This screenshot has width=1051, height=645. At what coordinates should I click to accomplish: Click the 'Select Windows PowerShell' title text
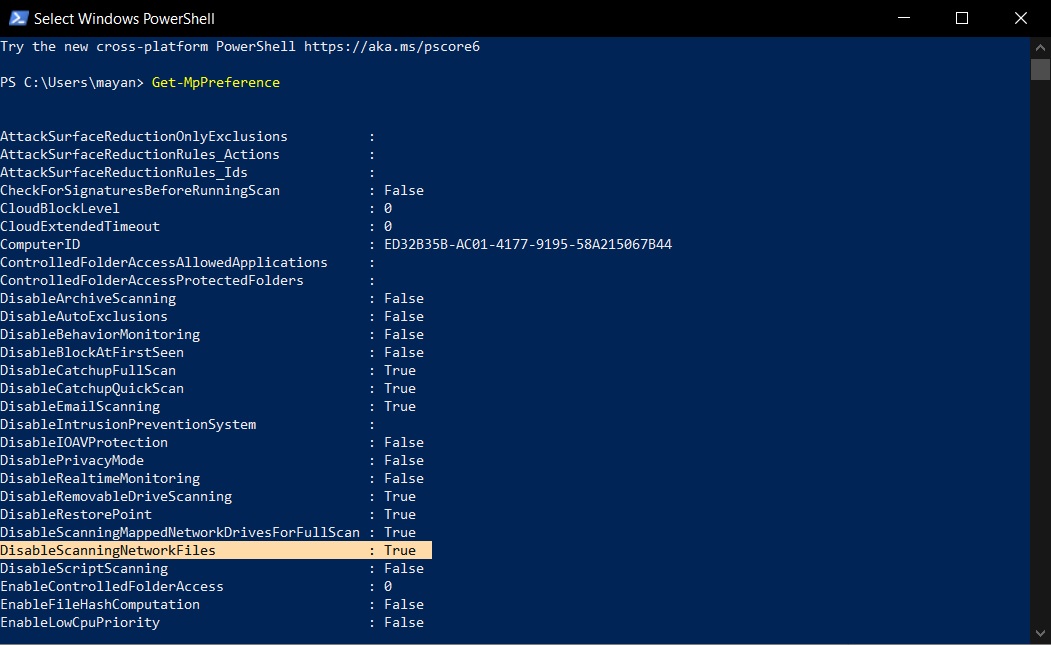point(124,18)
